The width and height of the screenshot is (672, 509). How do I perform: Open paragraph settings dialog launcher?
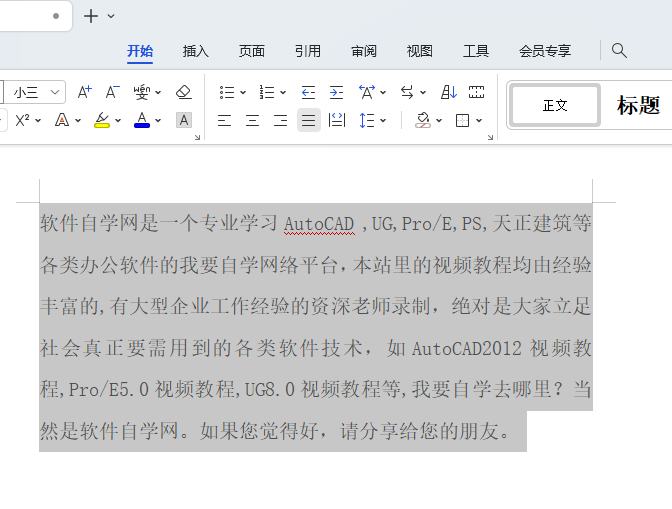coord(490,137)
